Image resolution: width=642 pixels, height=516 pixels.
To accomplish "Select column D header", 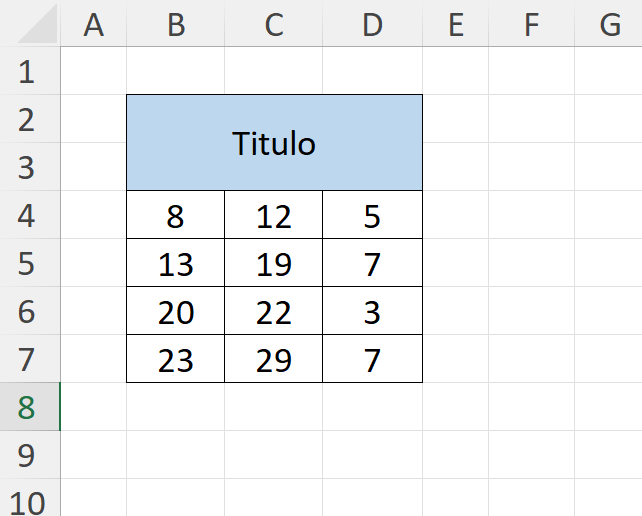I will point(372,25).
